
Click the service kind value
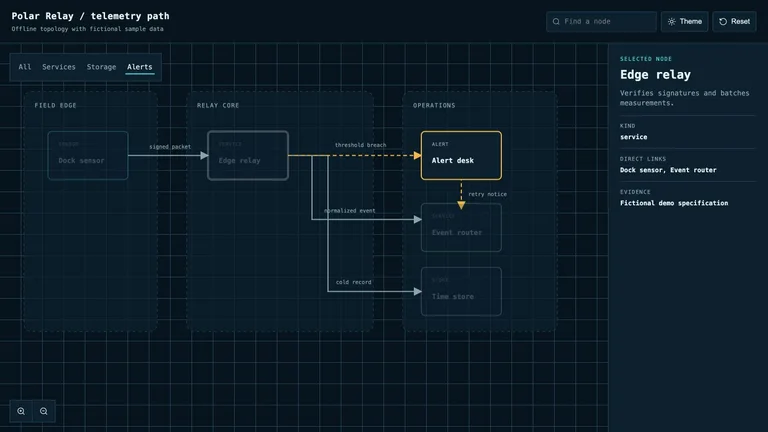[633, 137]
